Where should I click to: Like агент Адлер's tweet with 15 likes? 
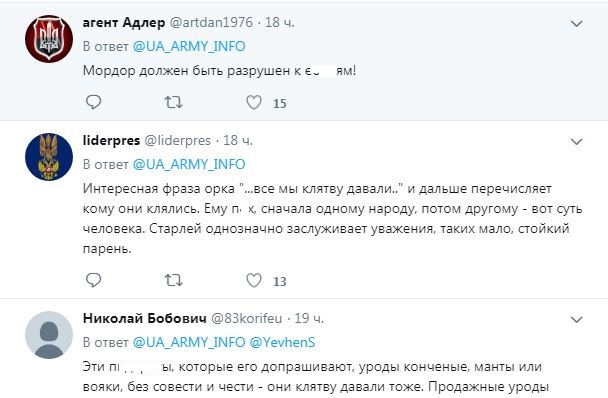(254, 102)
